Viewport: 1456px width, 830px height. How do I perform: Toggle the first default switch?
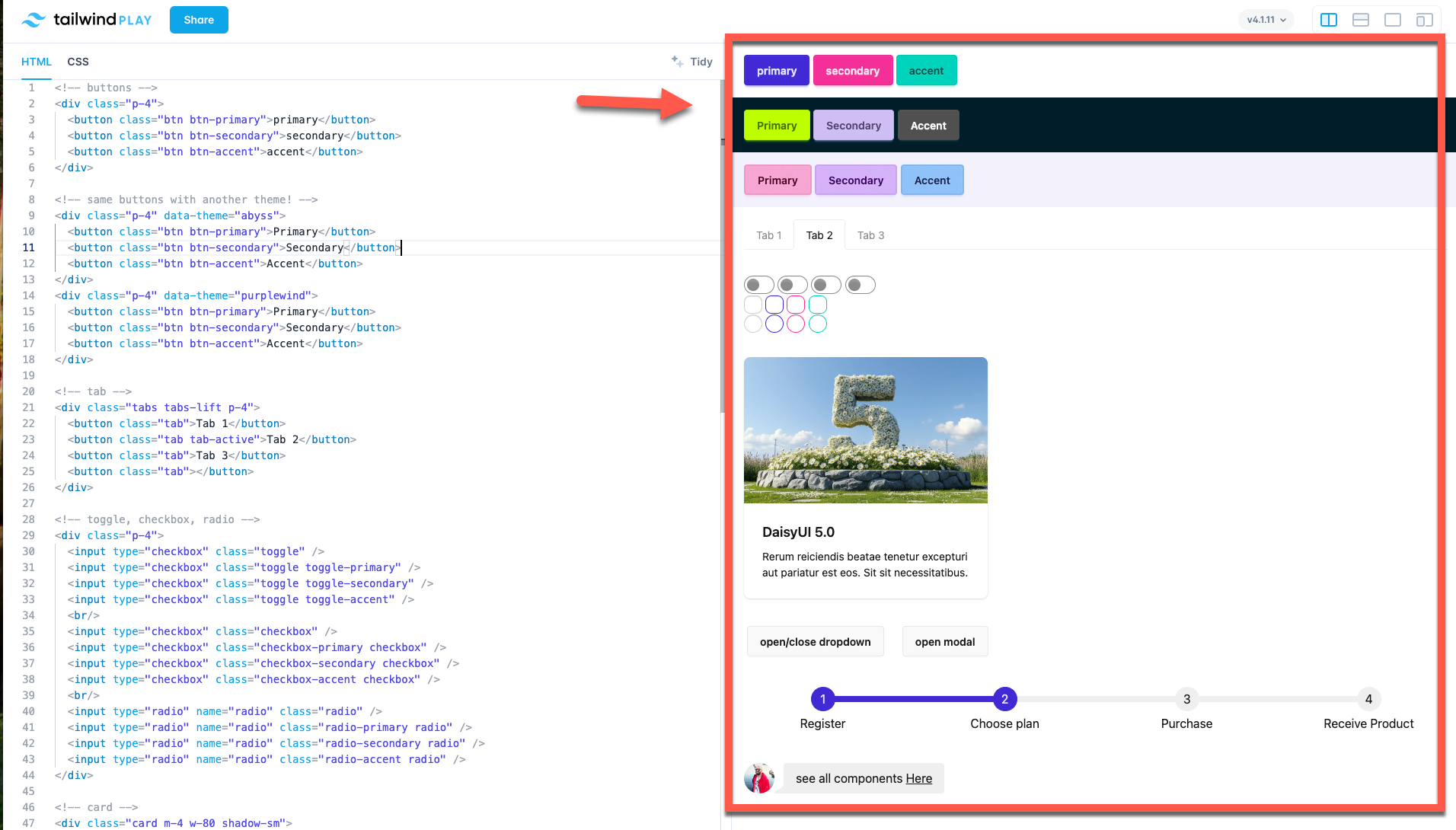pos(759,285)
